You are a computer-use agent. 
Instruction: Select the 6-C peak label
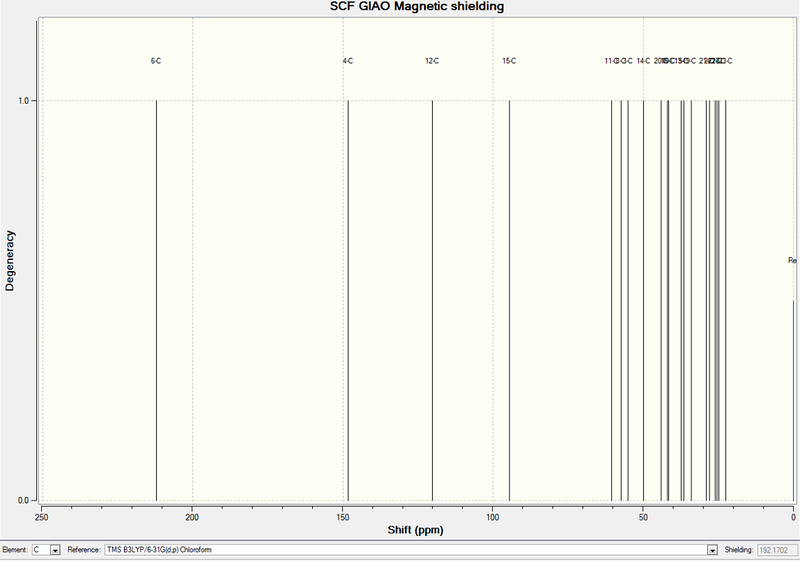(x=156, y=61)
